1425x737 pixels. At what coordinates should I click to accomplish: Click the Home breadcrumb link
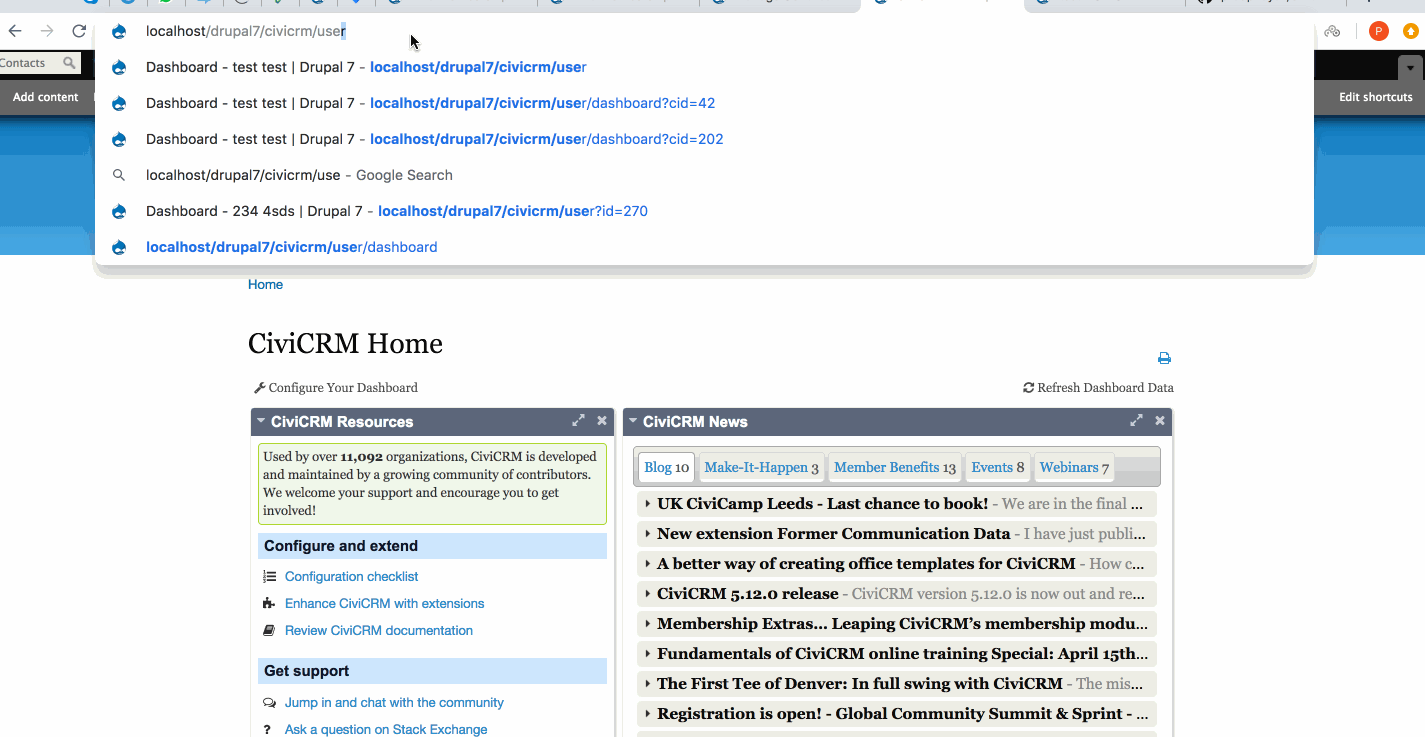[265, 285]
